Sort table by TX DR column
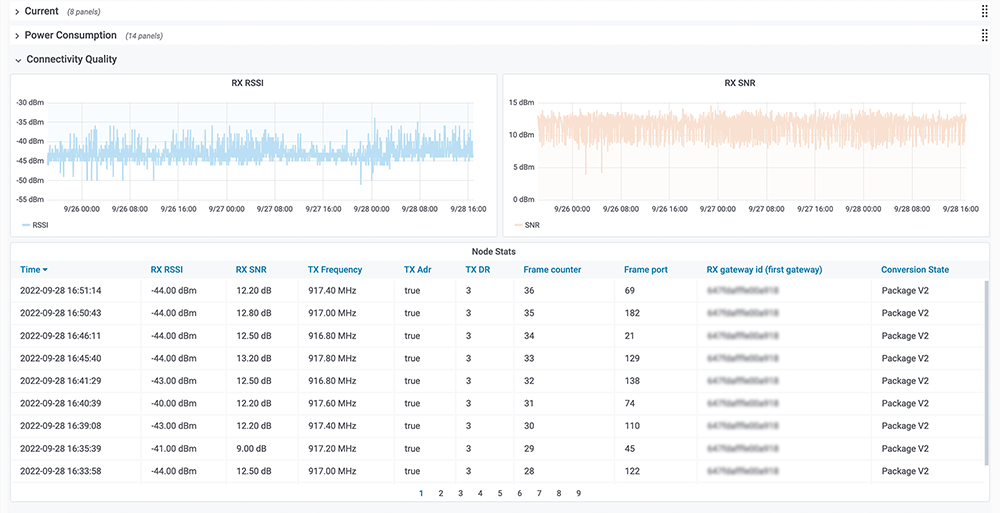Image resolution: width=1000 pixels, height=513 pixels. 478,270
